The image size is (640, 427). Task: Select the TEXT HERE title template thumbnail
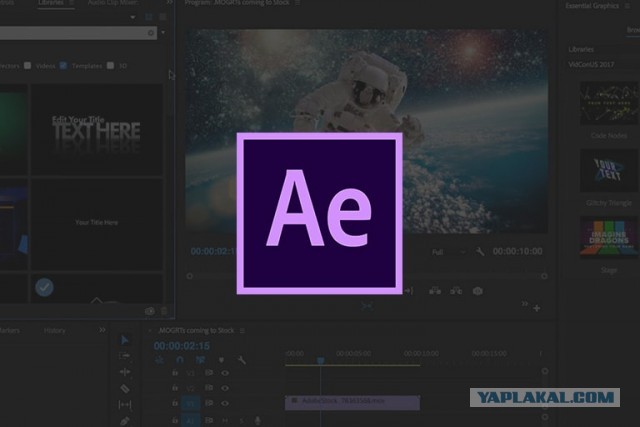(x=97, y=130)
